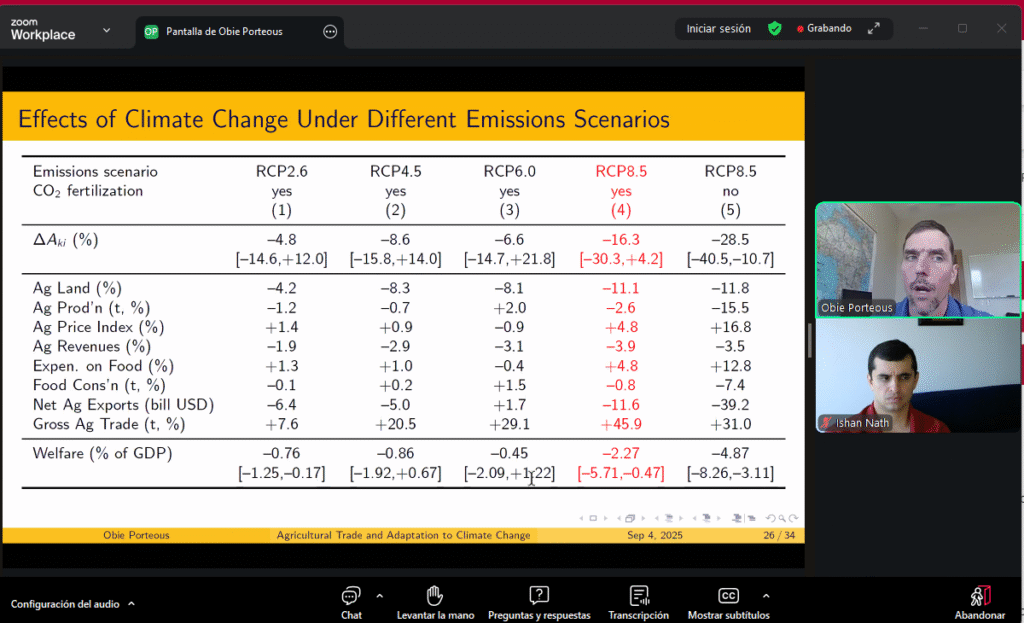Click the Iniciar sesión button
The width and height of the screenshot is (1024, 623).
tap(718, 29)
